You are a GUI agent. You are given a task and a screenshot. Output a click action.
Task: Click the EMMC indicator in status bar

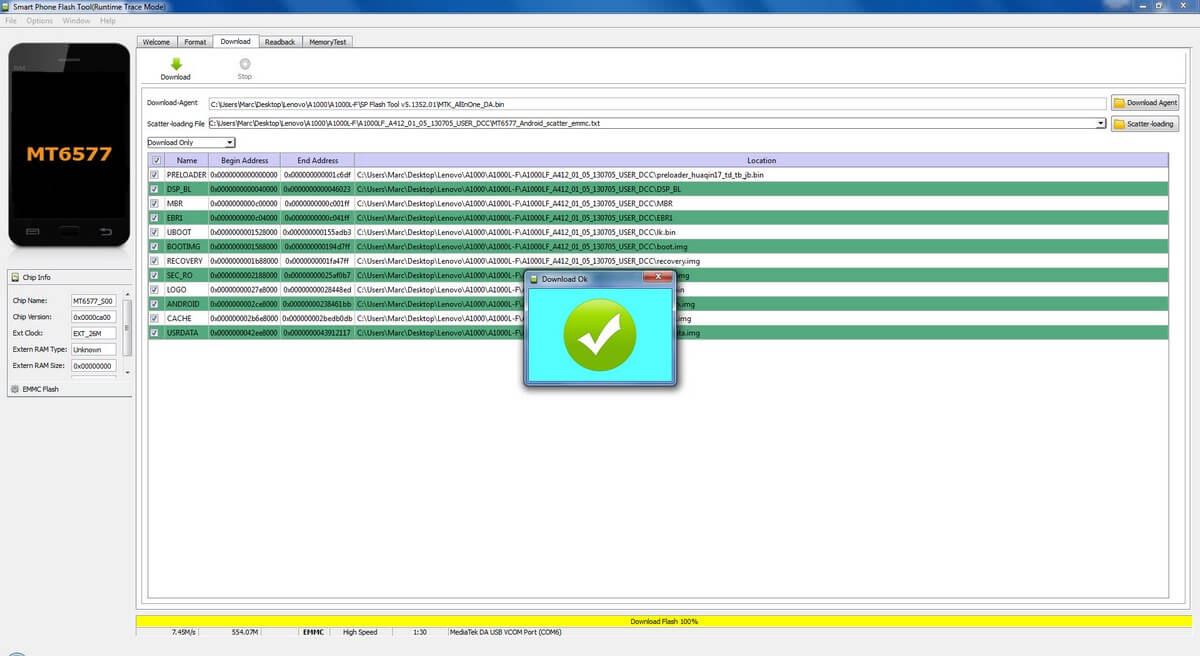point(313,632)
